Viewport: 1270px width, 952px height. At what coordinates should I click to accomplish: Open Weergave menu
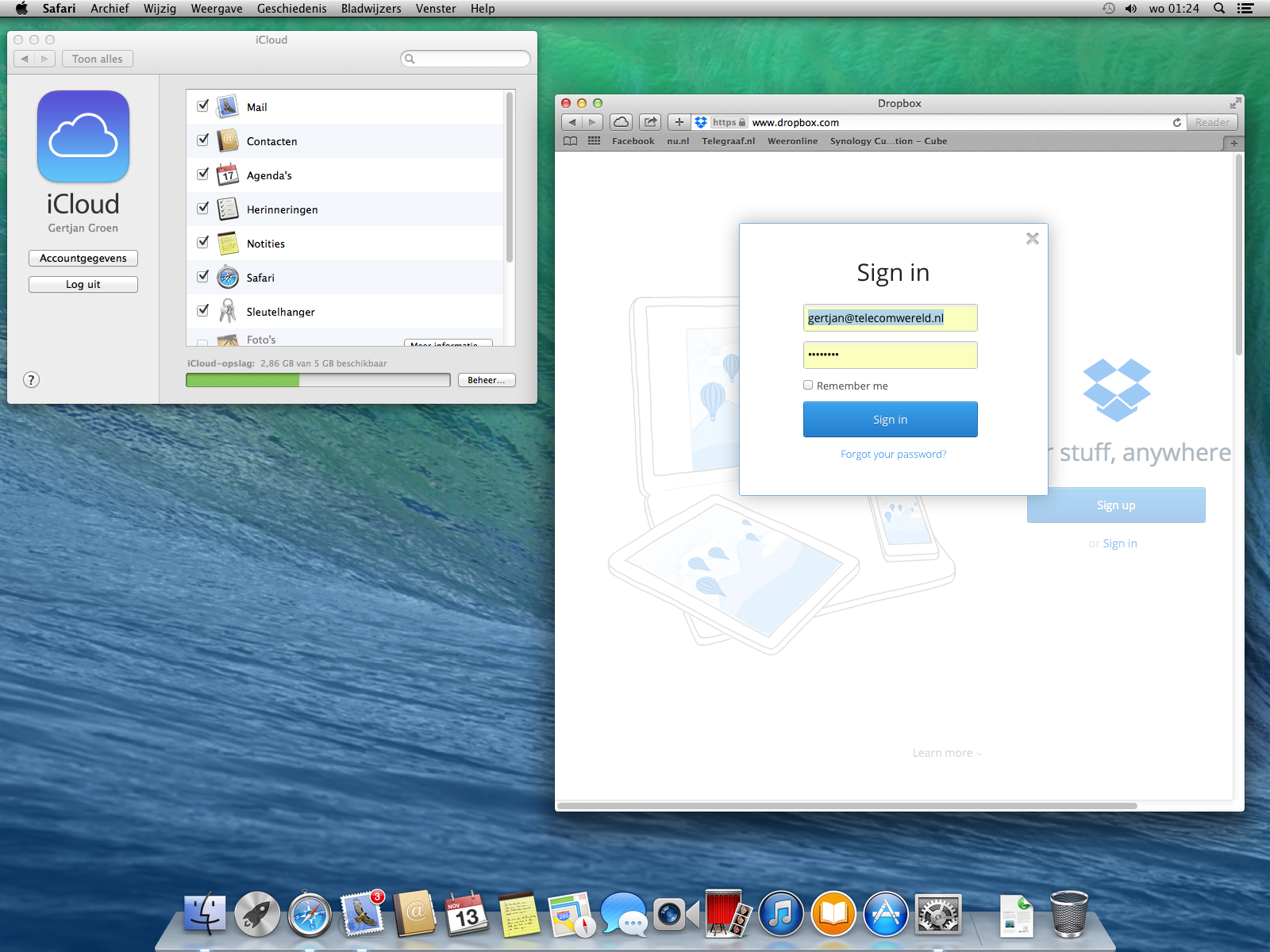pyautogui.click(x=217, y=9)
